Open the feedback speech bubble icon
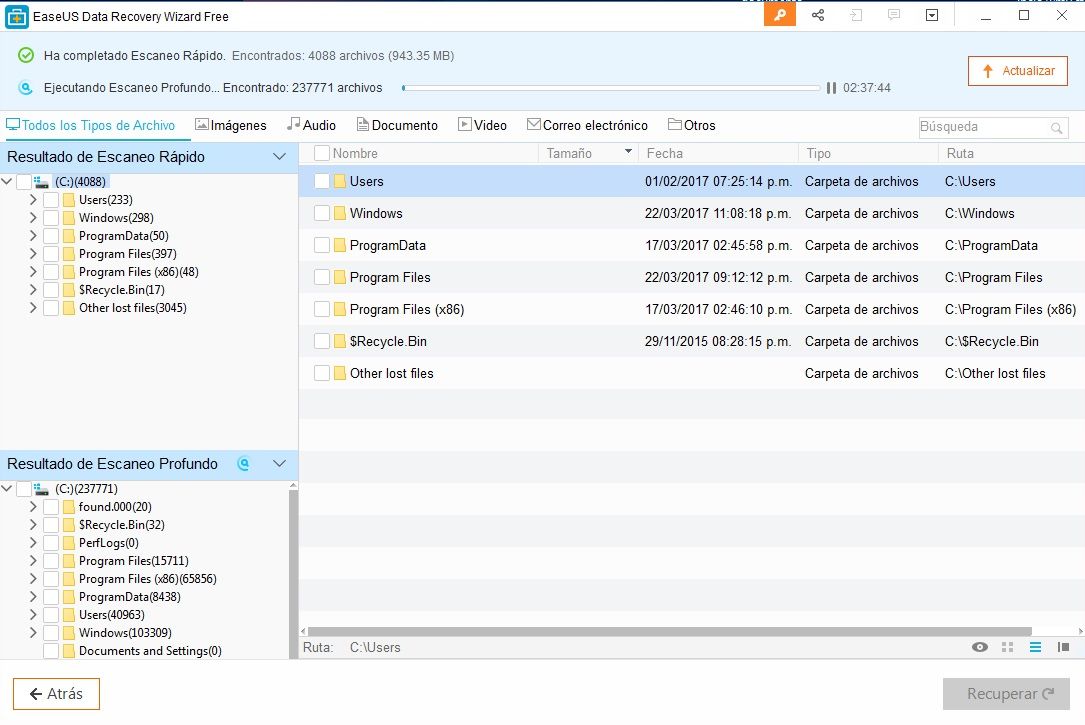The height and width of the screenshot is (725, 1085). coord(894,15)
